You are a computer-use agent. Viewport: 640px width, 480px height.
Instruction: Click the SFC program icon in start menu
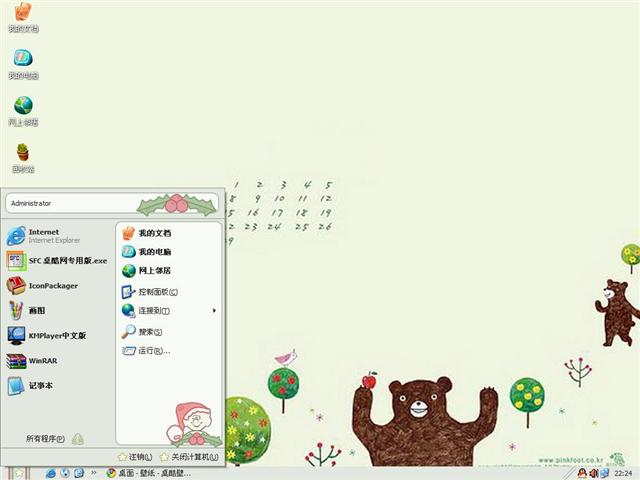(x=16, y=261)
